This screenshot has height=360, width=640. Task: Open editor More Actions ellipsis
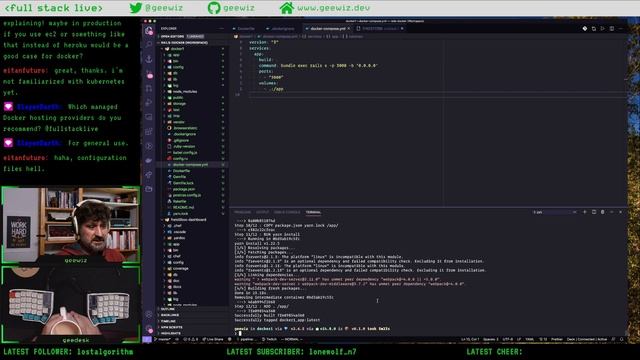click(x=620, y=29)
